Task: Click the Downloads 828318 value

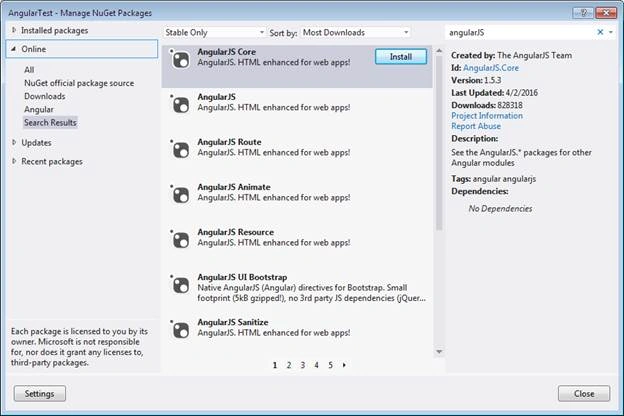Action: [510, 105]
